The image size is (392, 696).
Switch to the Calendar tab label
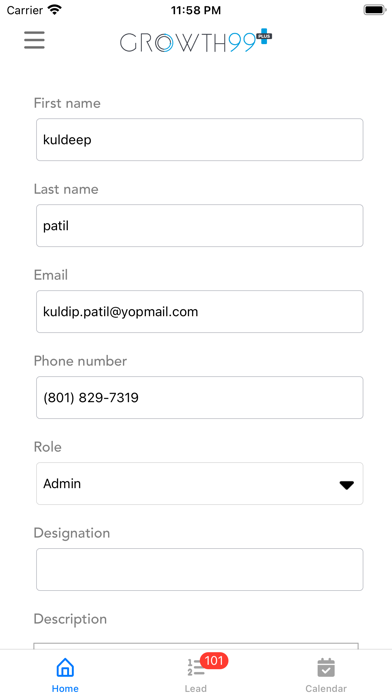tap(326, 689)
